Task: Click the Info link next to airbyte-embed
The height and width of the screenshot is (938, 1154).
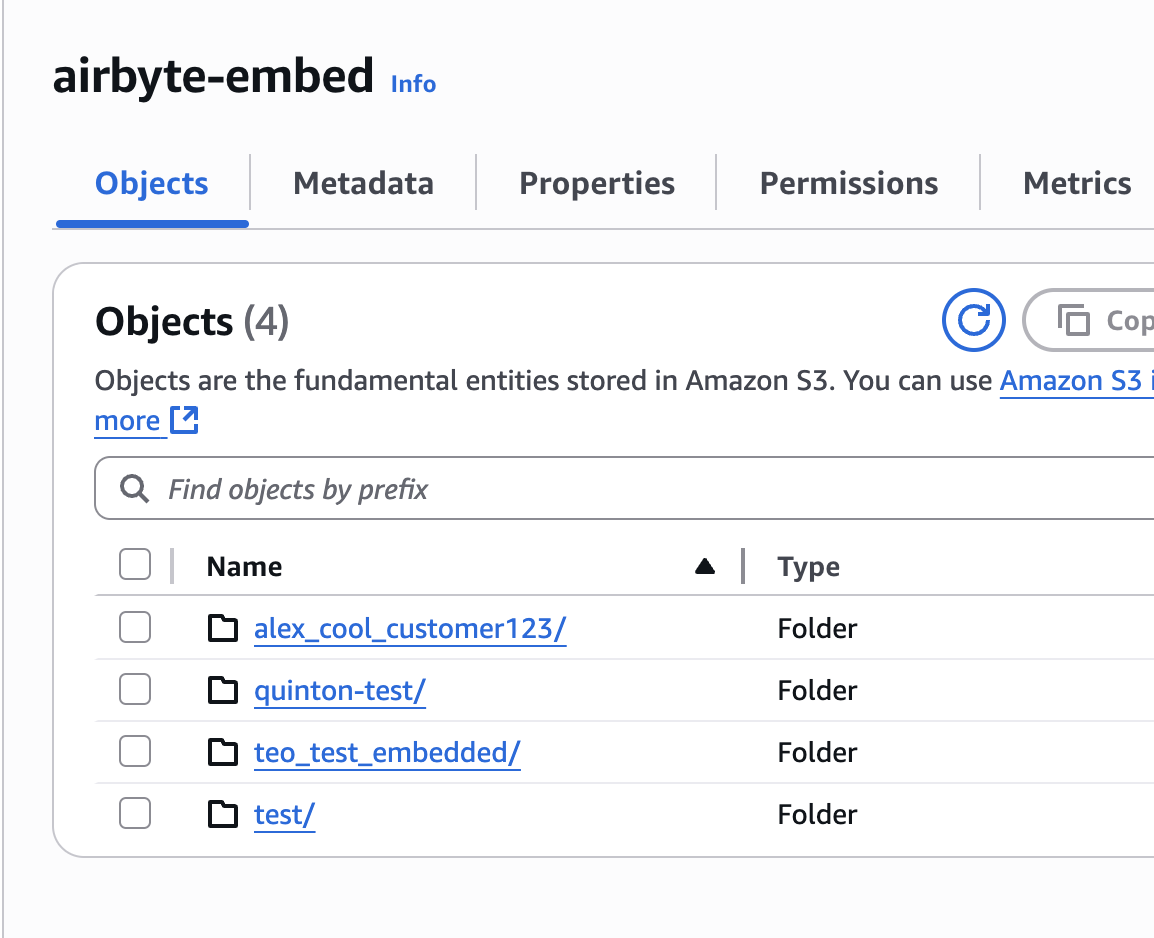Action: coord(413,84)
